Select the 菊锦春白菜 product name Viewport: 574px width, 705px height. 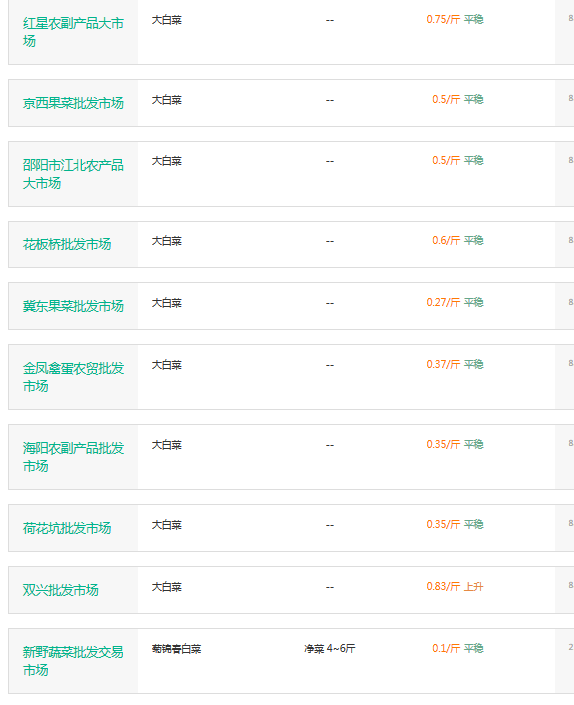[x=176, y=649]
